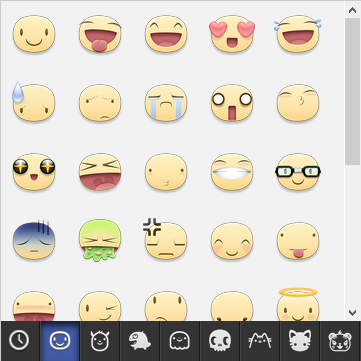Pick the angel emoticon with halo
The height and width of the screenshot is (361, 361).
pyautogui.click(x=298, y=304)
